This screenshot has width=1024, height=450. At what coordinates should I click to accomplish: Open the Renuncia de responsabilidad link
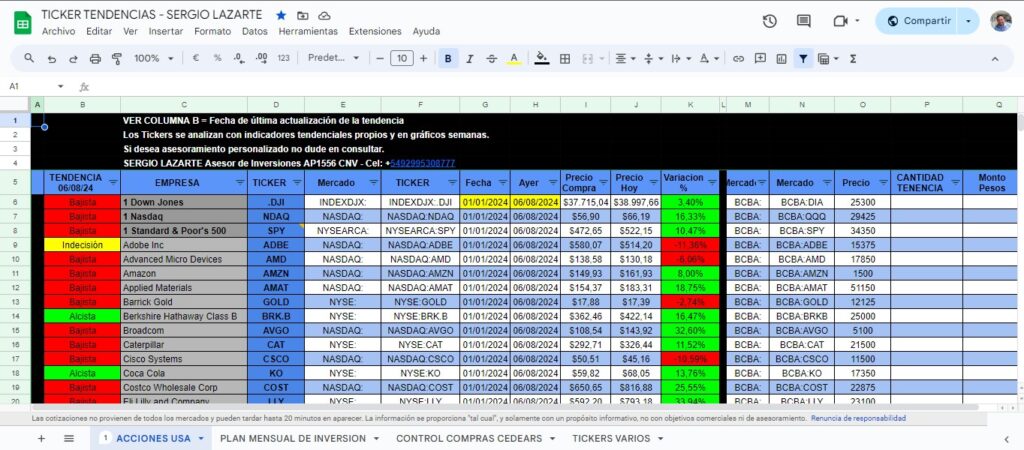coord(858,418)
